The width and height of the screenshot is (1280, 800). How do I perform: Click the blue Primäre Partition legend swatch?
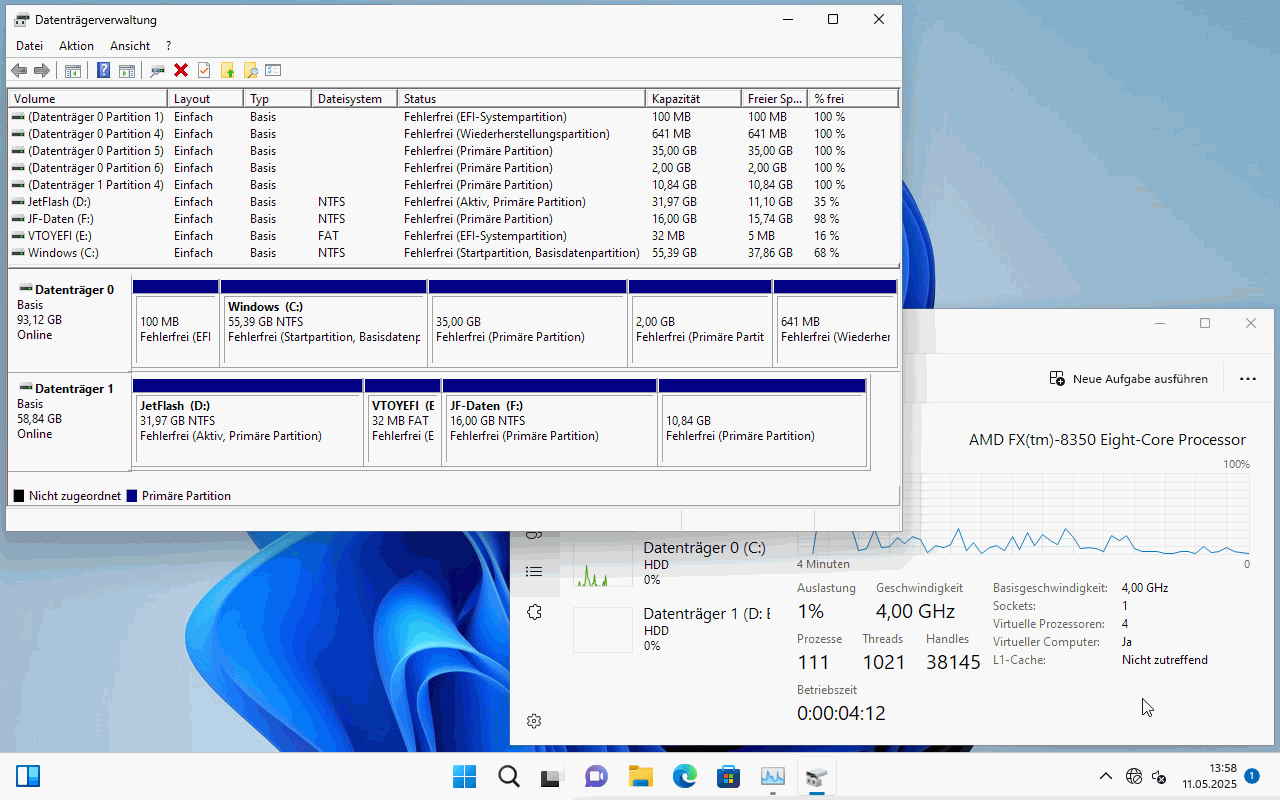point(132,496)
